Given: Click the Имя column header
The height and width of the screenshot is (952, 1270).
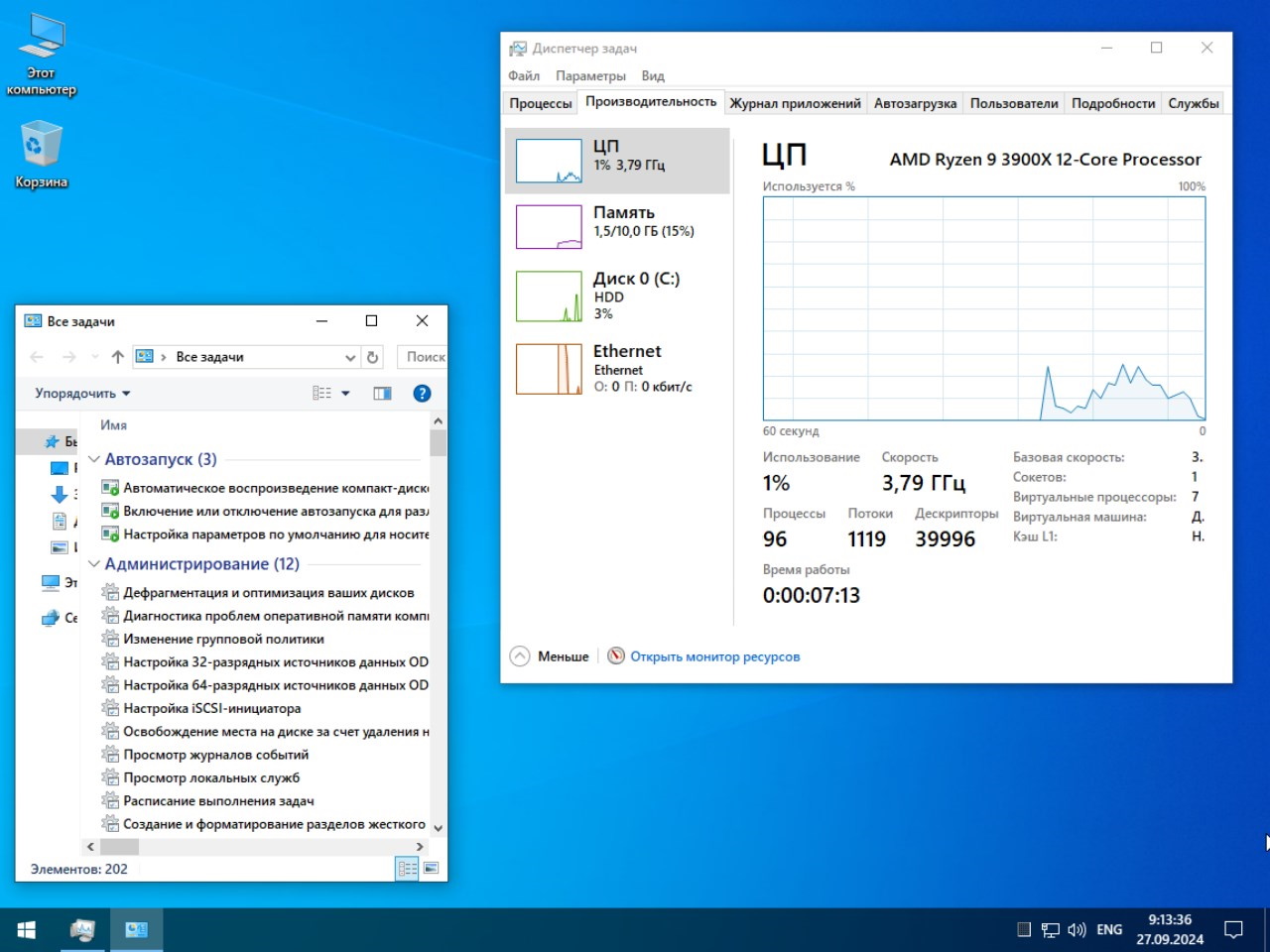Looking at the screenshot, I should click(x=114, y=425).
